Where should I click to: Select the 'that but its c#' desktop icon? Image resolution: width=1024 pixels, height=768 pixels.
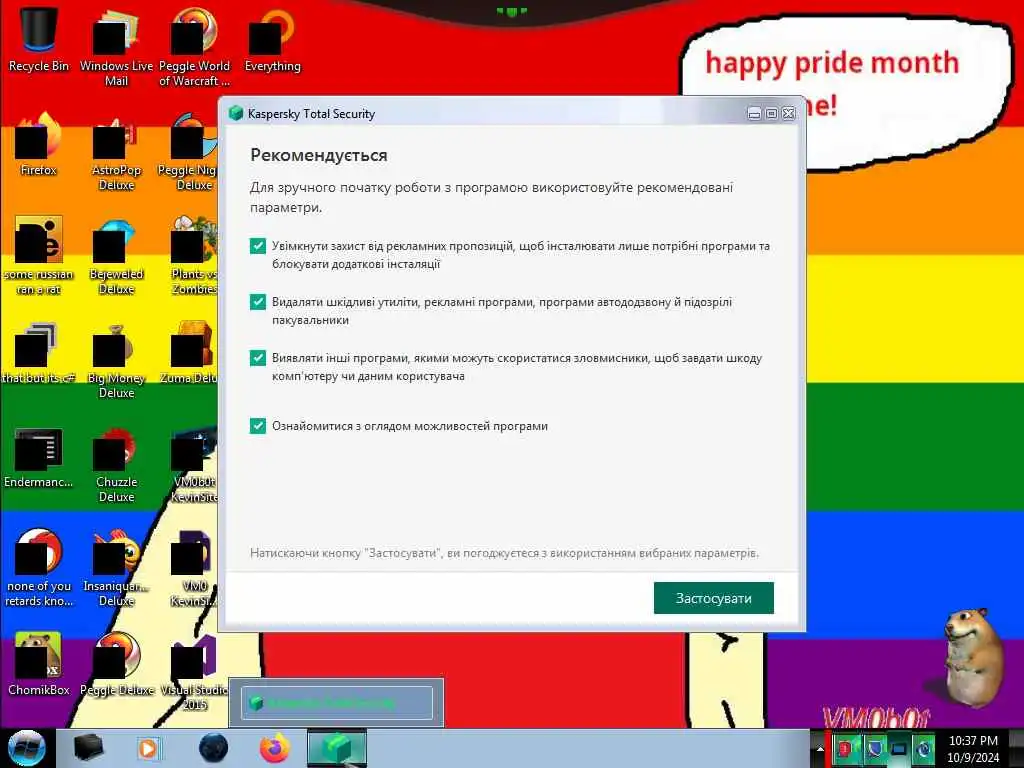coord(39,351)
